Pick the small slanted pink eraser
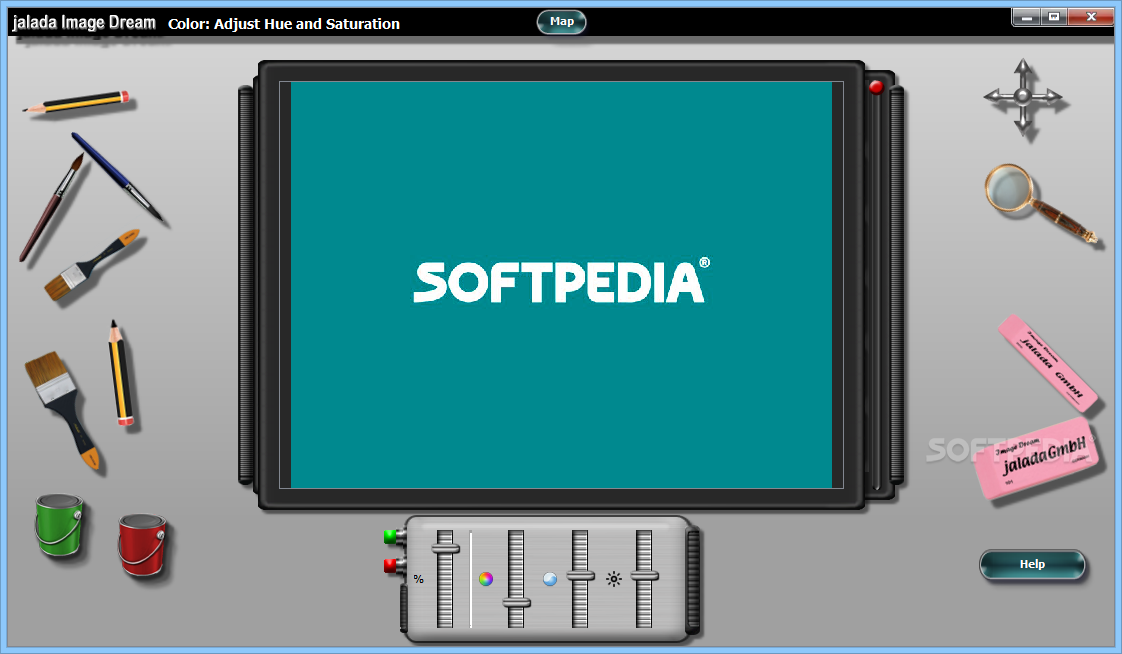 click(1048, 363)
